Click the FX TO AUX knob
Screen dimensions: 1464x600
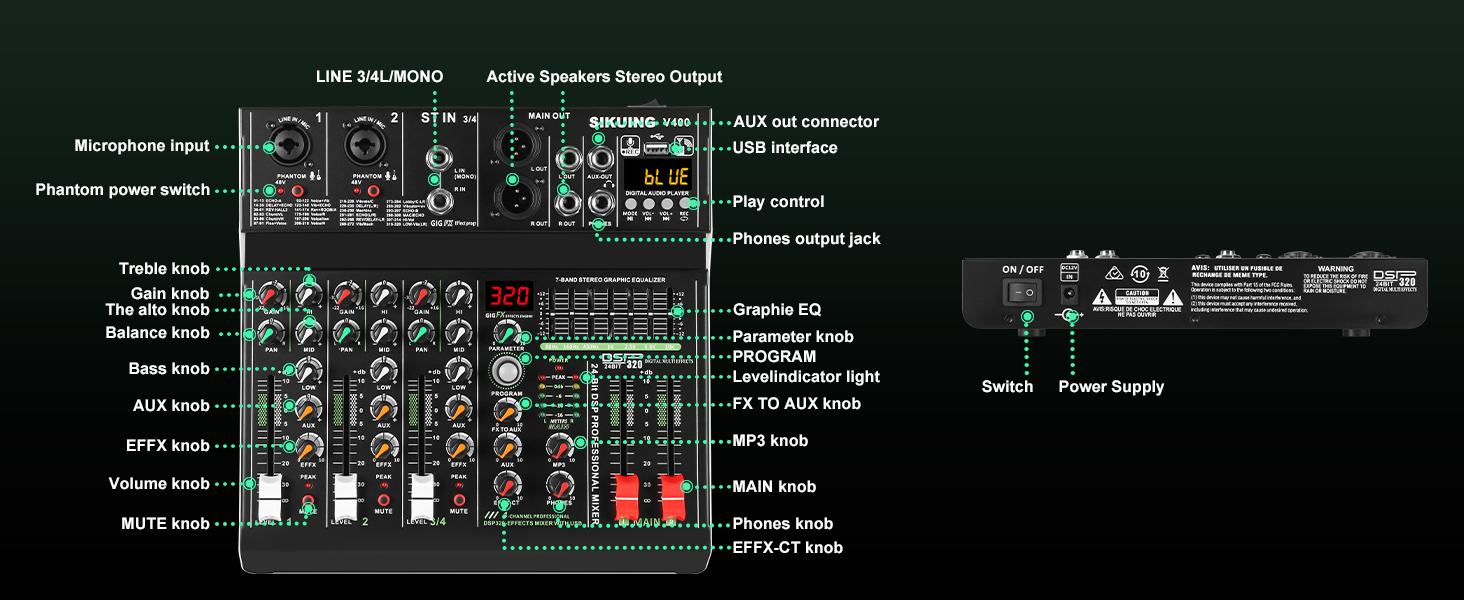(507, 410)
